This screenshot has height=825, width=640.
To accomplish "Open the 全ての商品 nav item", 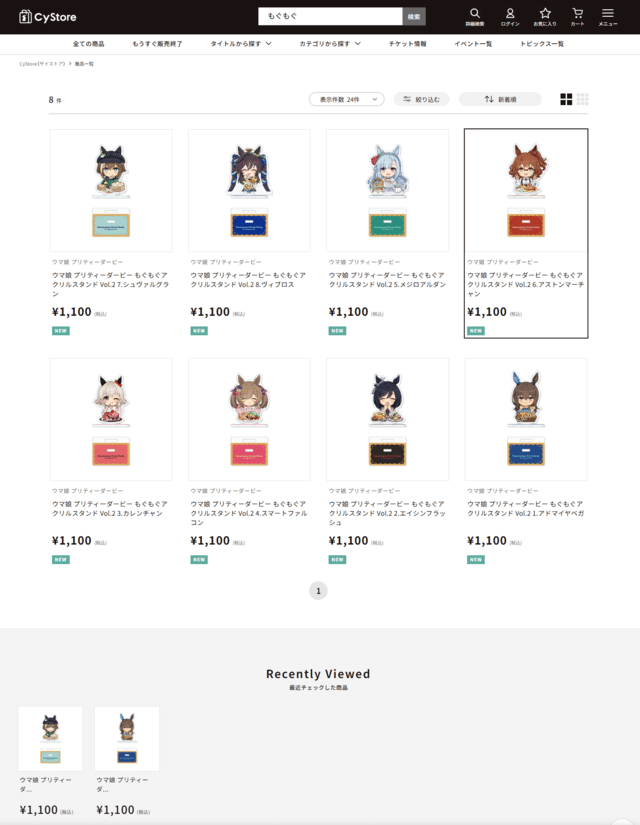I will [88, 44].
